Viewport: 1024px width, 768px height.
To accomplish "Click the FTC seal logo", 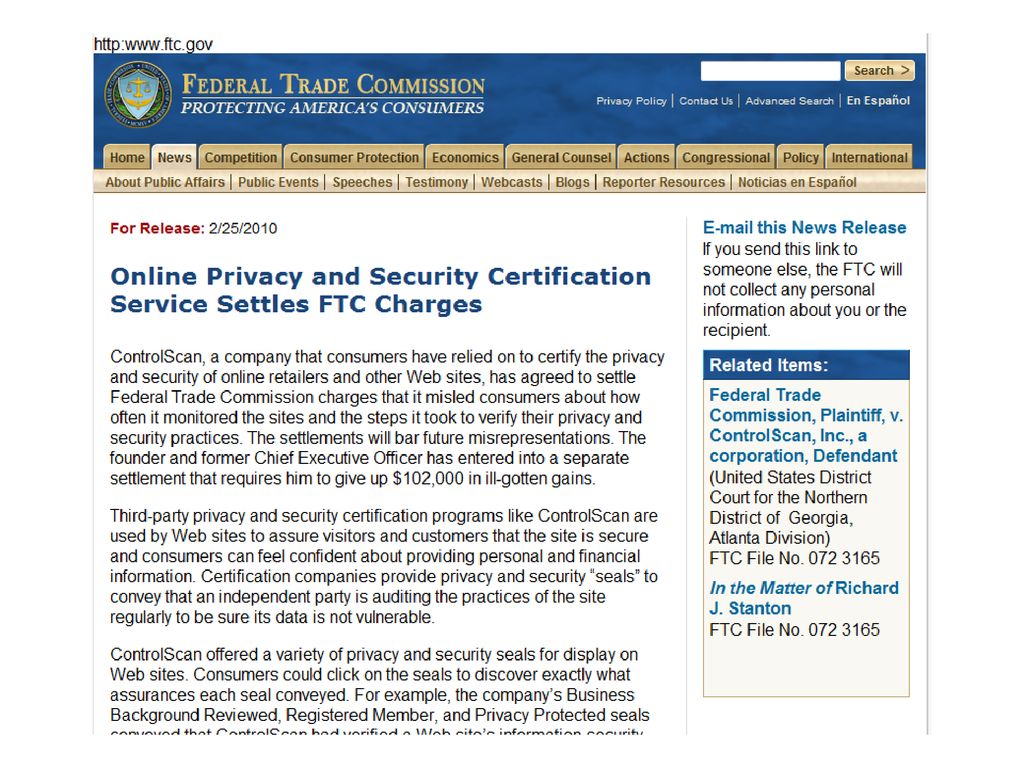I will coord(138,95).
